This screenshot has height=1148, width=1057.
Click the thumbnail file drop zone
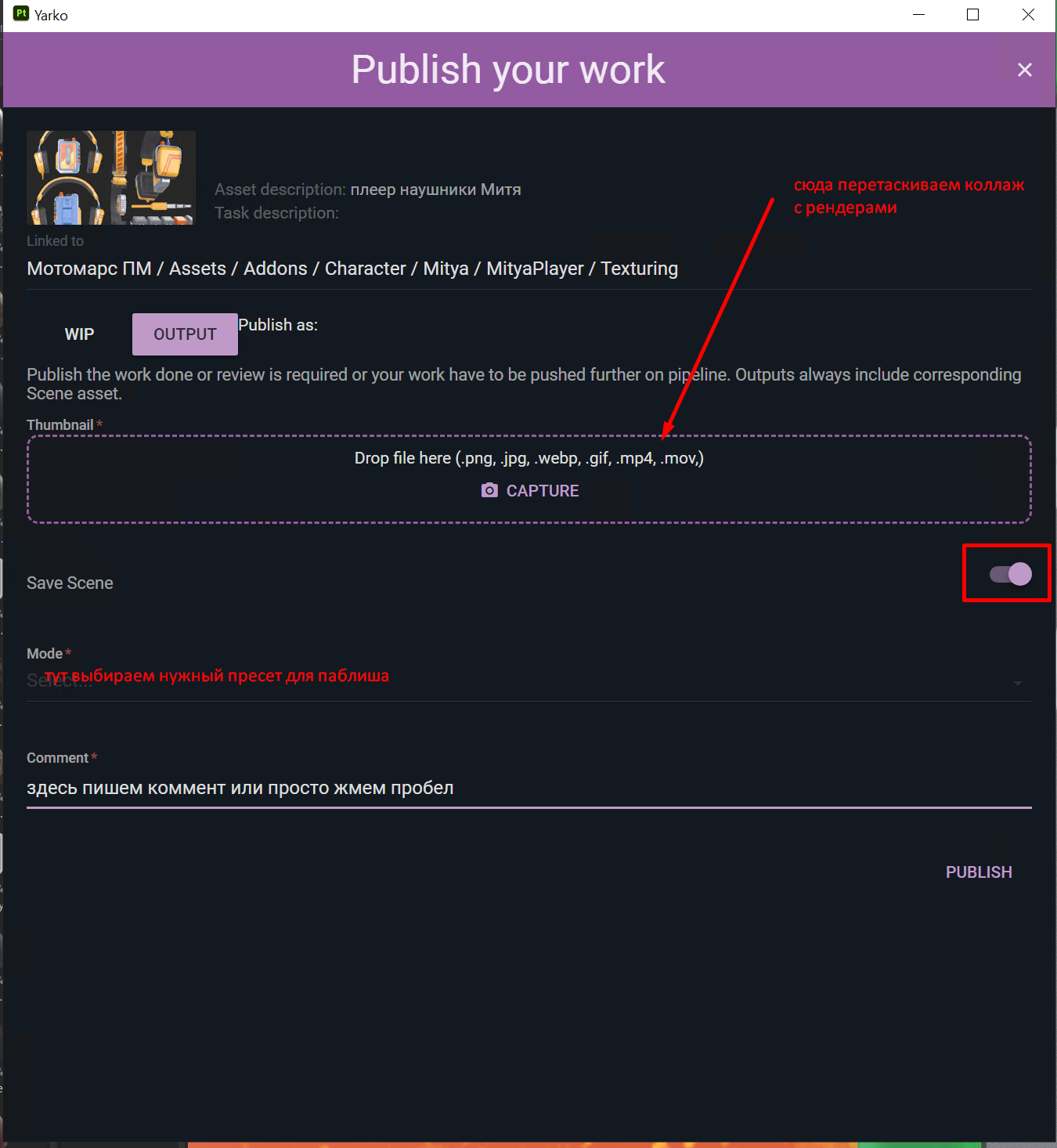point(528,478)
